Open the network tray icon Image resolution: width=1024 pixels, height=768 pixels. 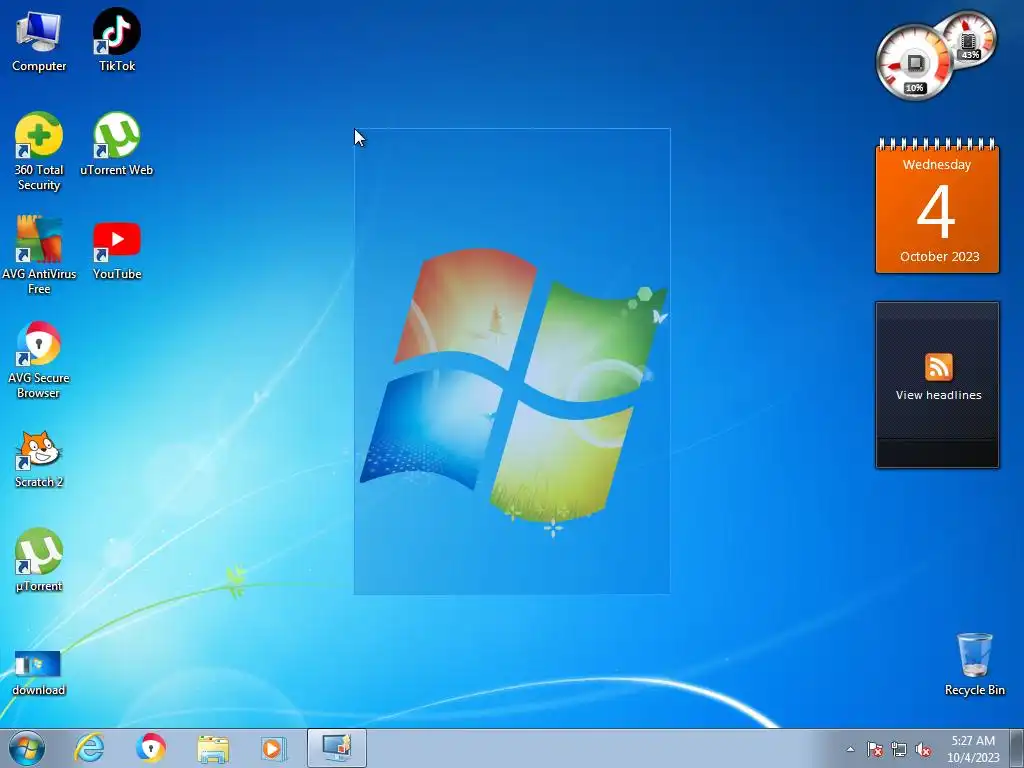pos(899,749)
